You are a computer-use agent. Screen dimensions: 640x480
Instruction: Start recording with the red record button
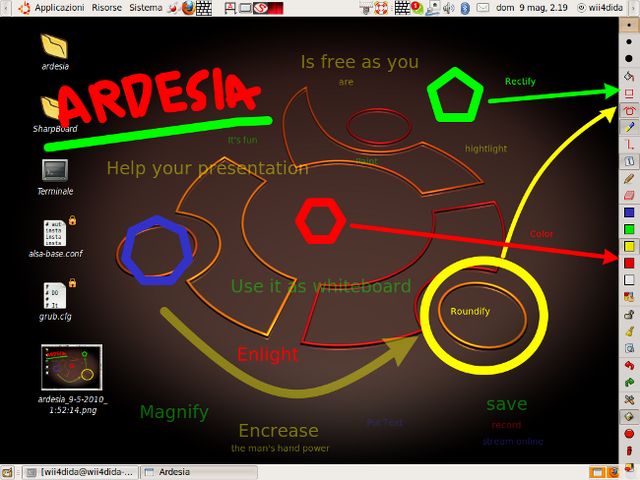pyautogui.click(x=629, y=433)
